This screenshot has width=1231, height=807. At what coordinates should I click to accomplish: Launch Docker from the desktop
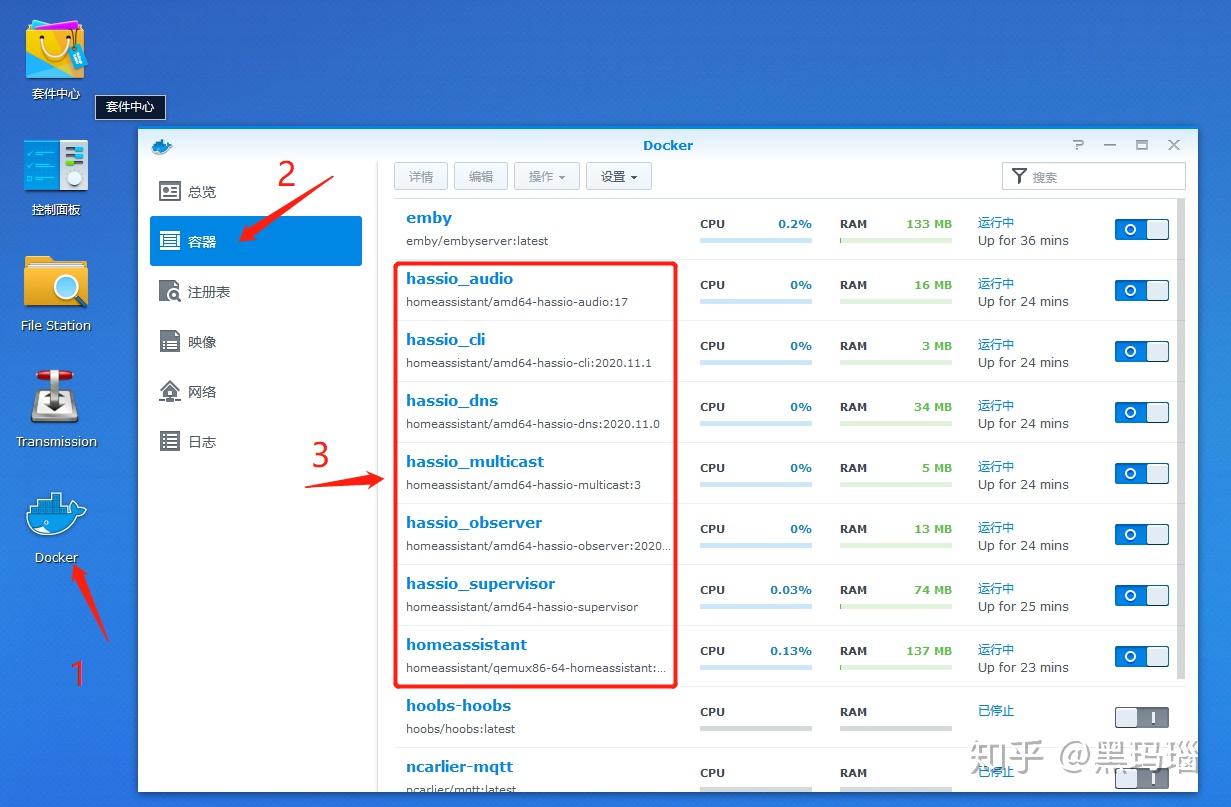click(x=55, y=515)
